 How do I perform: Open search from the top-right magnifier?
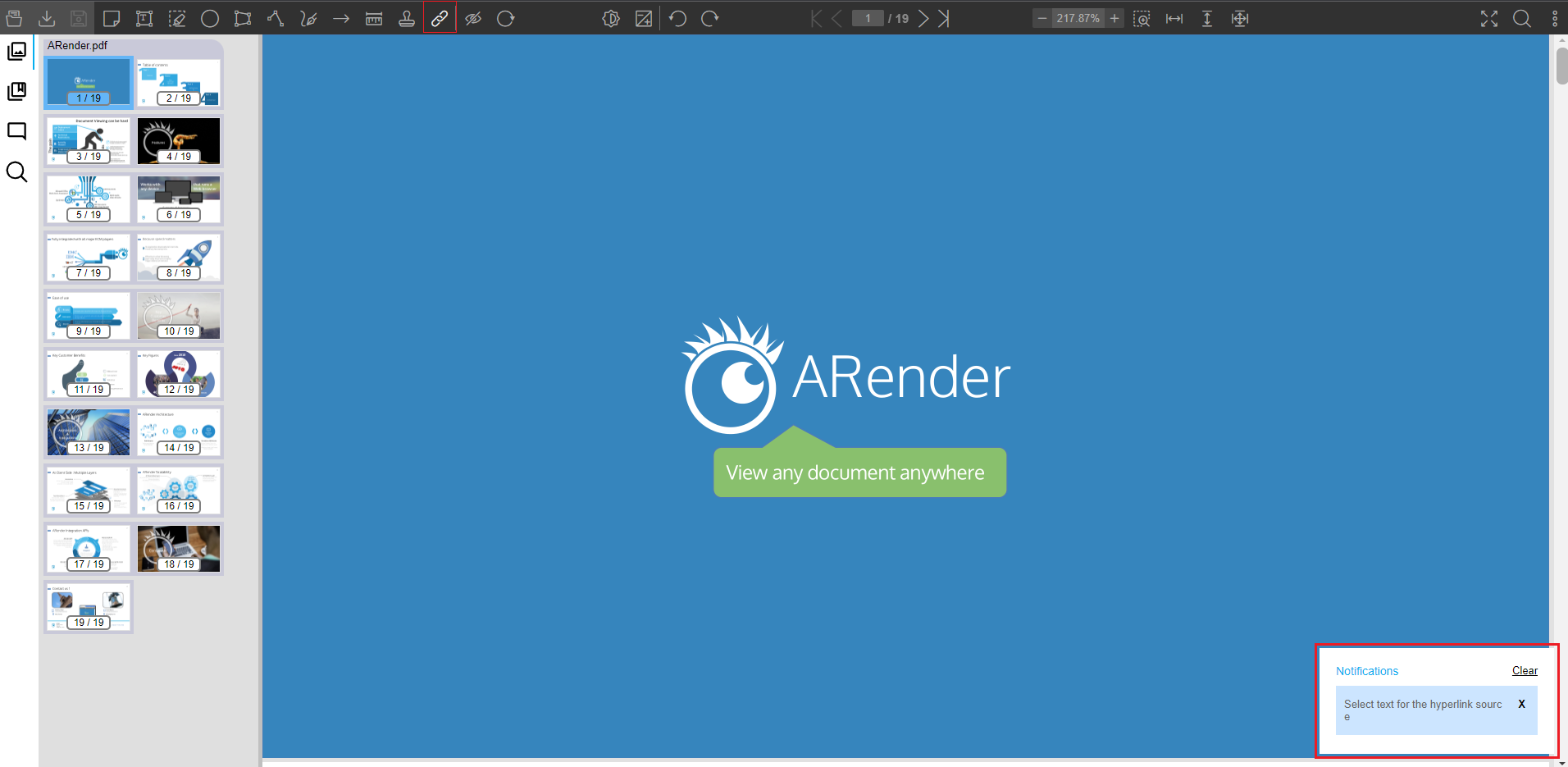point(1522,18)
